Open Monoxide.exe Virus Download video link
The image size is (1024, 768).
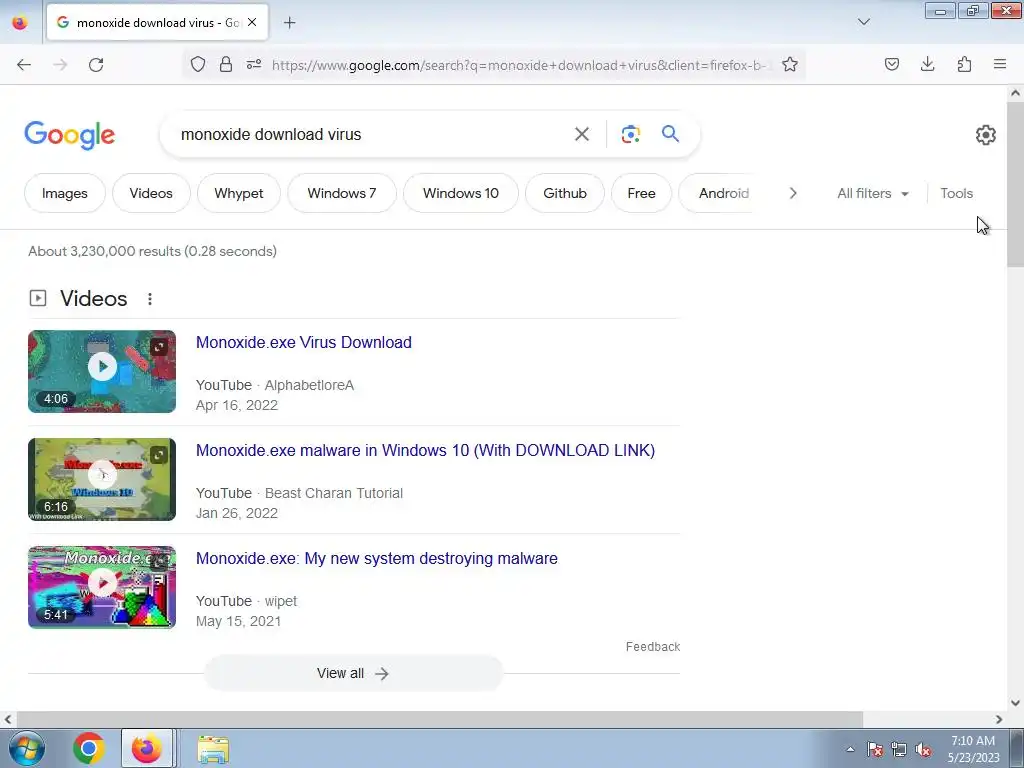[304, 342]
